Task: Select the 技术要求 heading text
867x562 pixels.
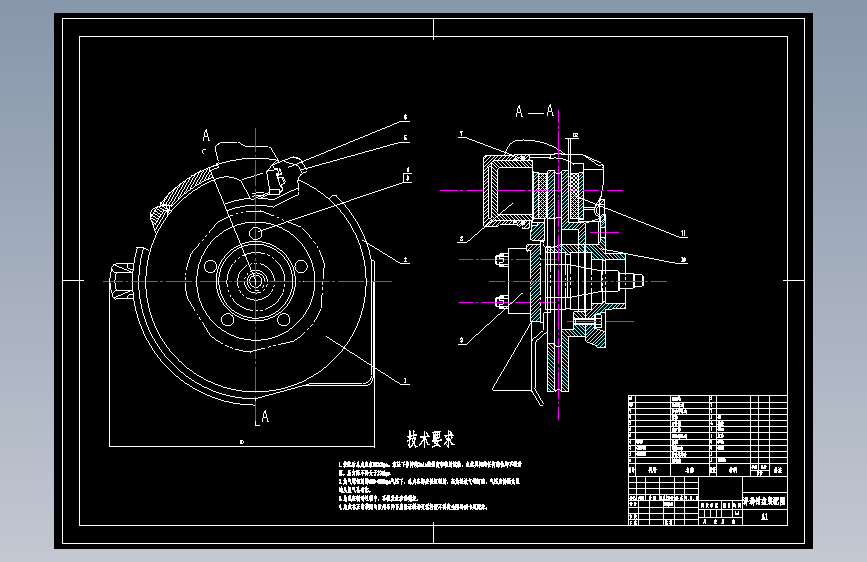Action: point(431,439)
